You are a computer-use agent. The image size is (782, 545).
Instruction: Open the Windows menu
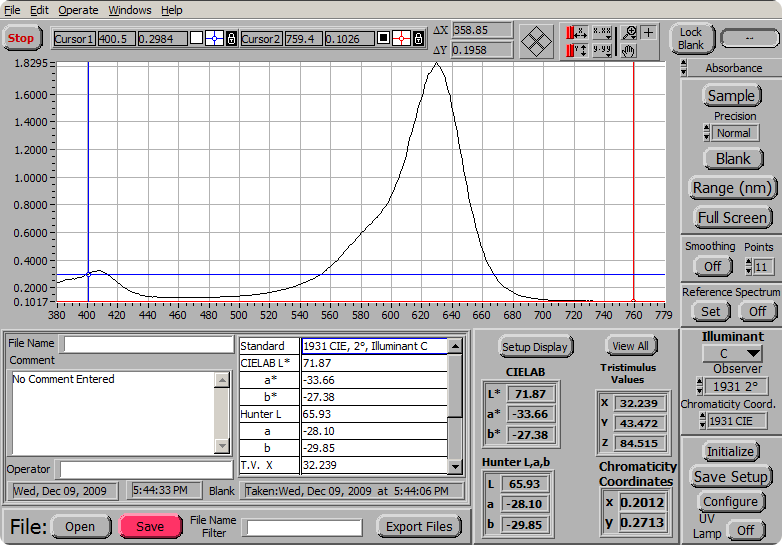pos(130,10)
